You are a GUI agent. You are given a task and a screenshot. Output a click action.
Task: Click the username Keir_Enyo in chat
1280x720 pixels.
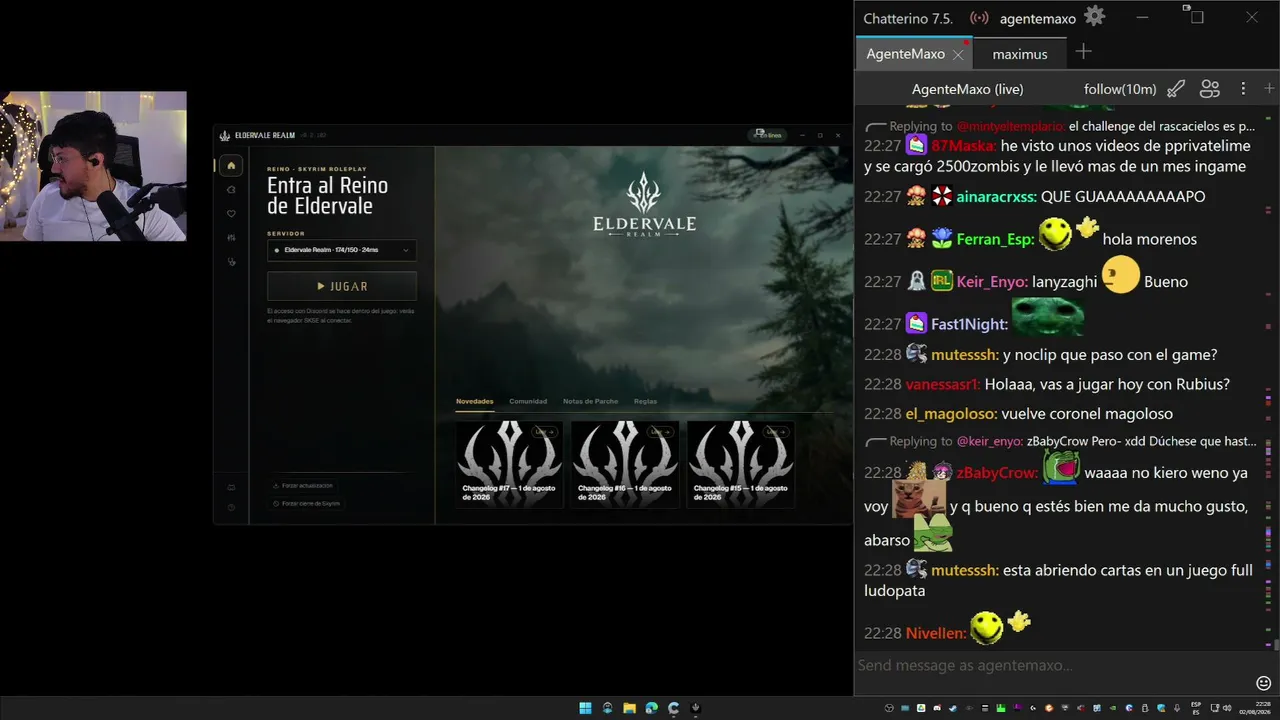(992, 282)
